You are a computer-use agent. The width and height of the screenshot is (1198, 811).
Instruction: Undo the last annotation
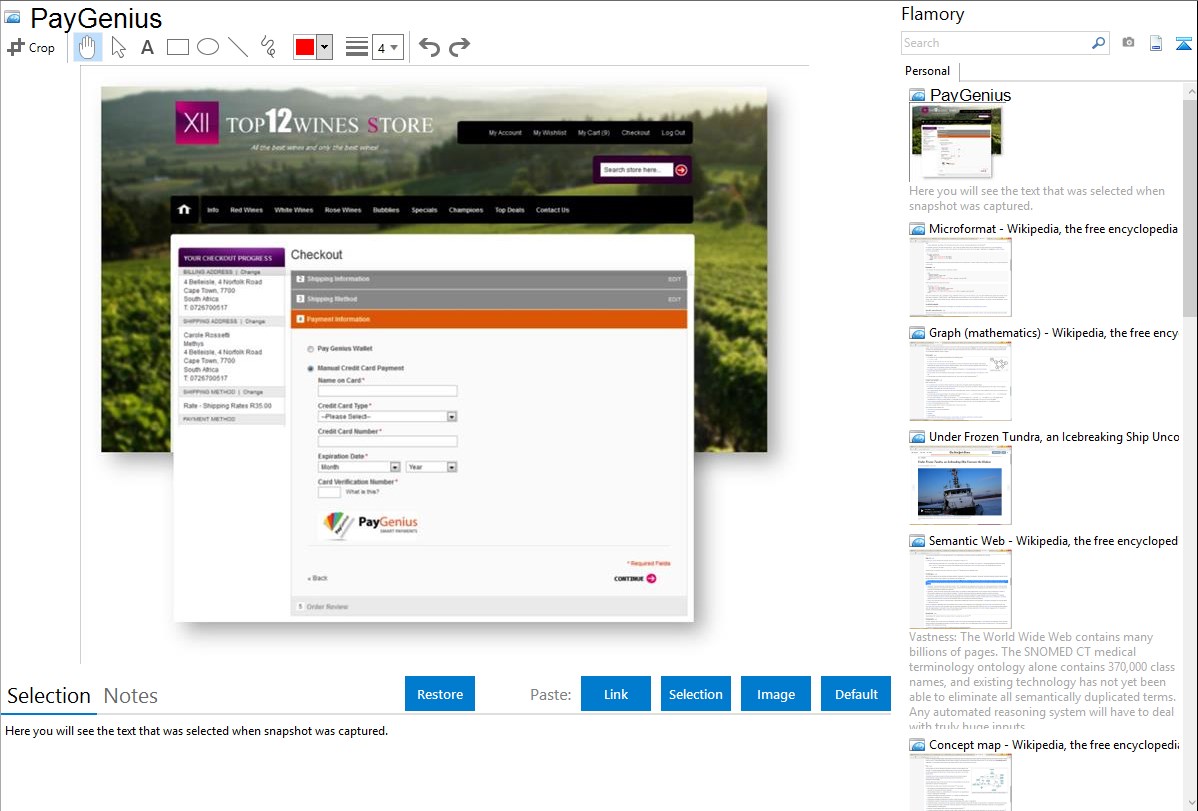429,47
